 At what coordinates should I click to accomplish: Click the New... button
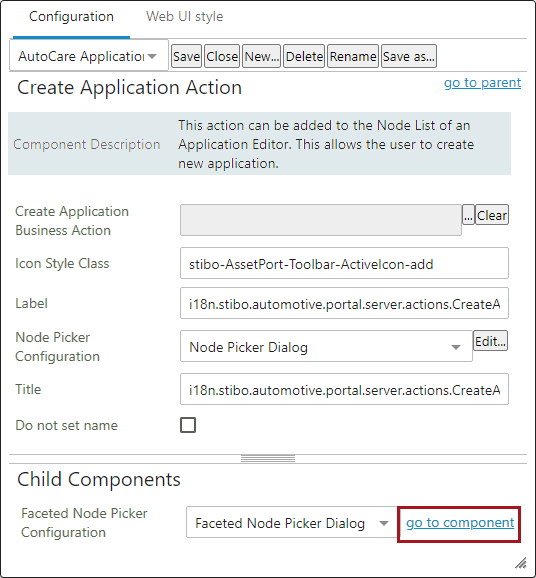coord(261,56)
